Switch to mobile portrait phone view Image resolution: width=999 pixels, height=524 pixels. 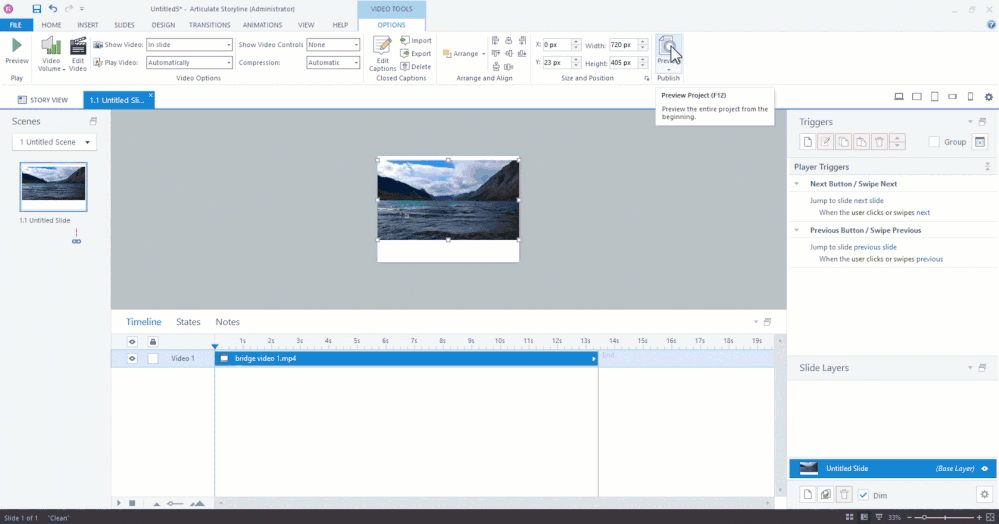[969, 97]
